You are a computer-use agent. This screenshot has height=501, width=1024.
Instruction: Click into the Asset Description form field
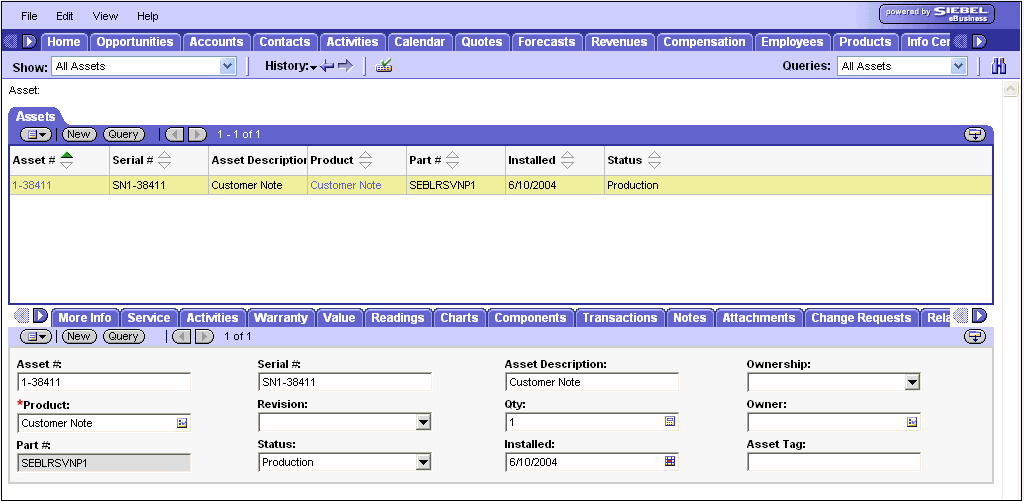(x=592, y=382)
